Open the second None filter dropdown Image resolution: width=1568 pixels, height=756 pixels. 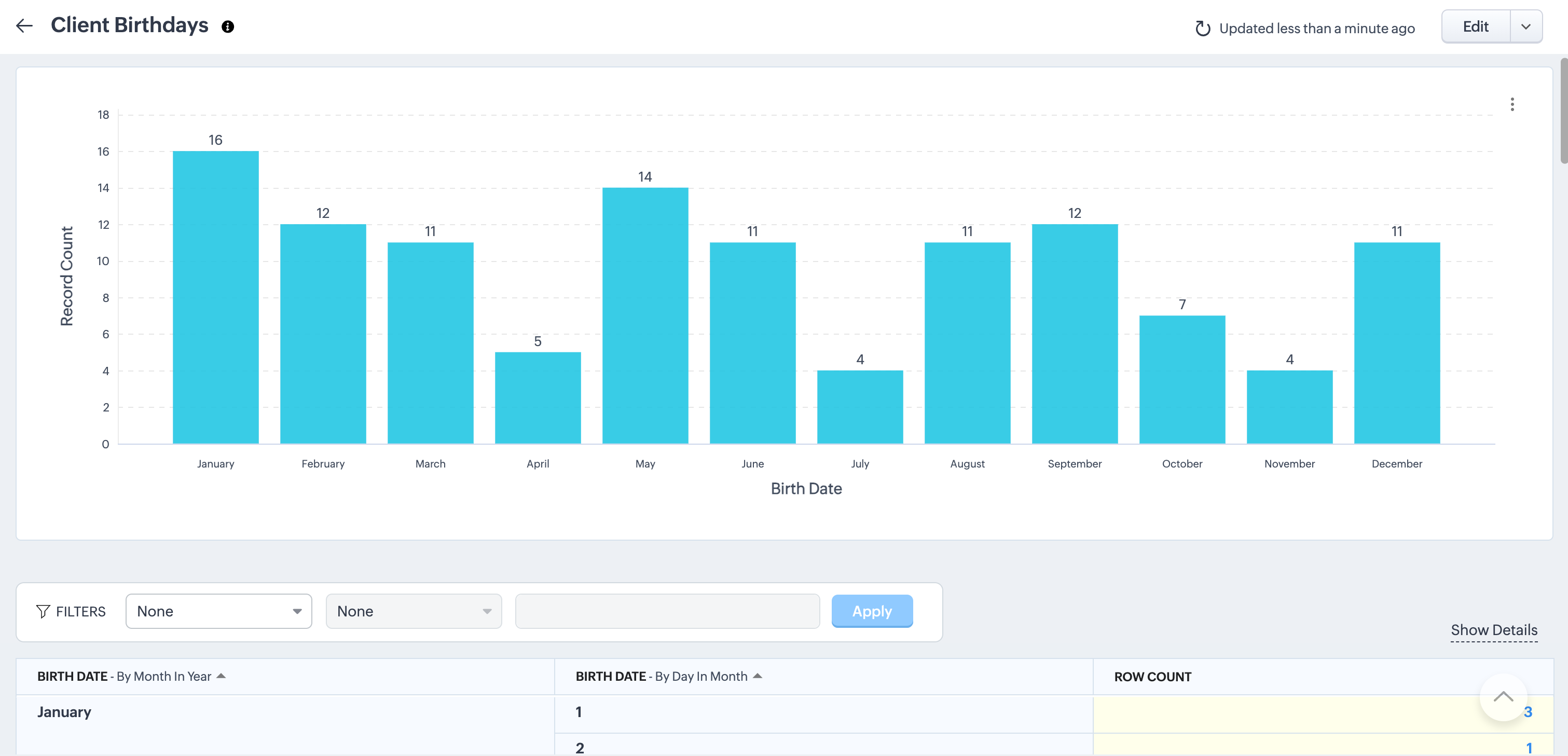(414, 611)
